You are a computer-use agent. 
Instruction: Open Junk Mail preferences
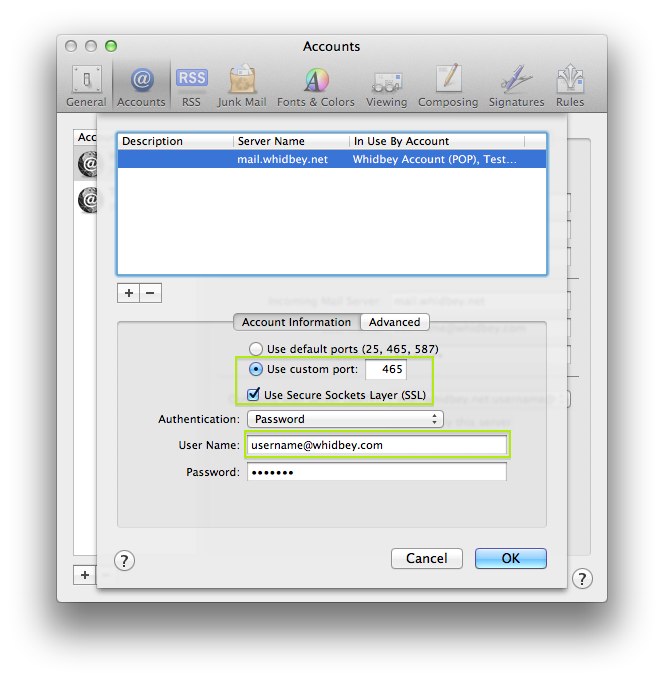pyautogui.click(x=242, y=86)
